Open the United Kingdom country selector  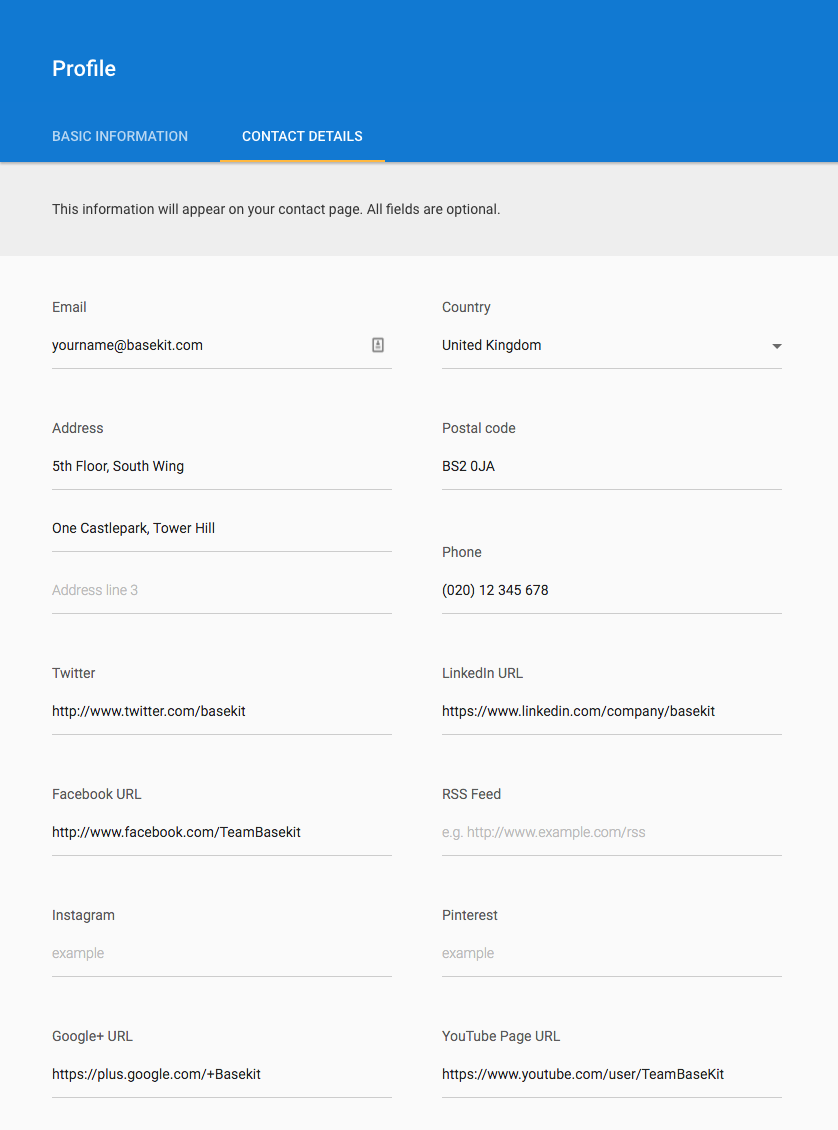point(612,345)
